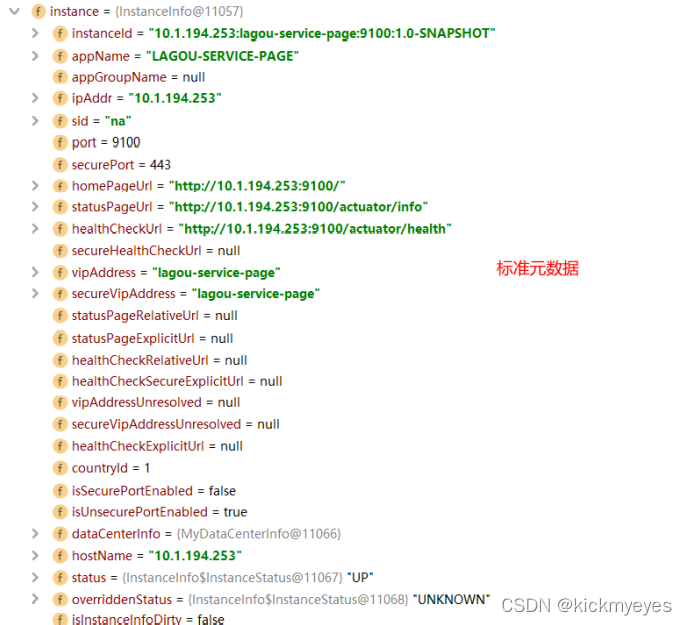Expand the hostName field
This screenshot has height=625, width=687.
click(35, 556)
